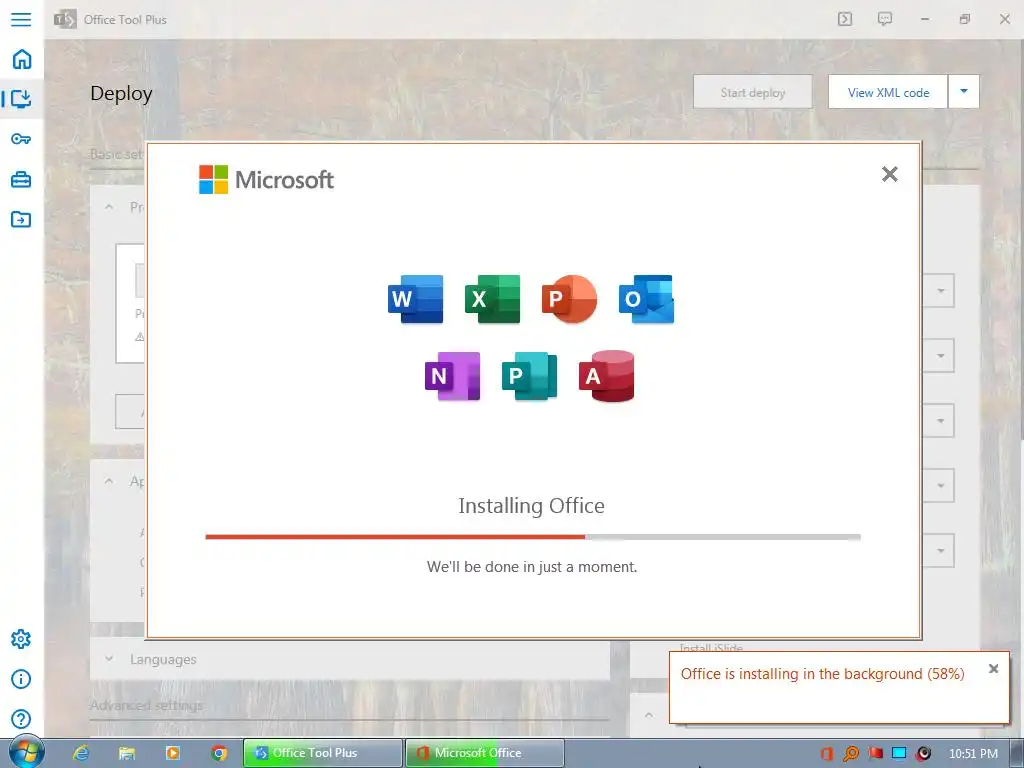Open the folder-arrow icon in the sidebar
Image resolution: width=1024 pixels, height=768 pixels.
21,219
